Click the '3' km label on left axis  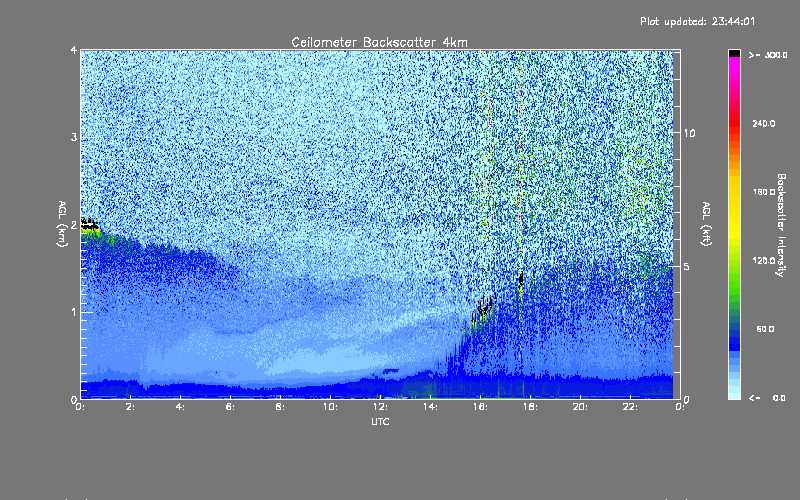[x=74, y=137]
